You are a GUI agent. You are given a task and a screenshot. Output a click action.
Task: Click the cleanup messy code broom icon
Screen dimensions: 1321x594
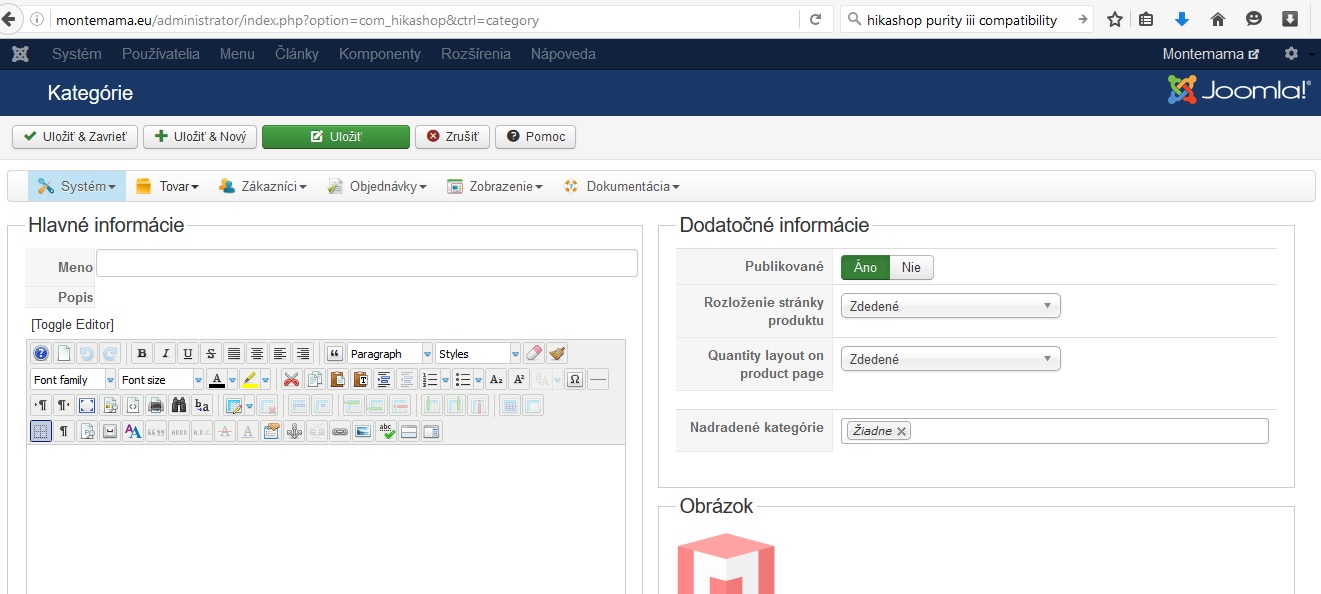pyautogui.click(x=556, y=353)
